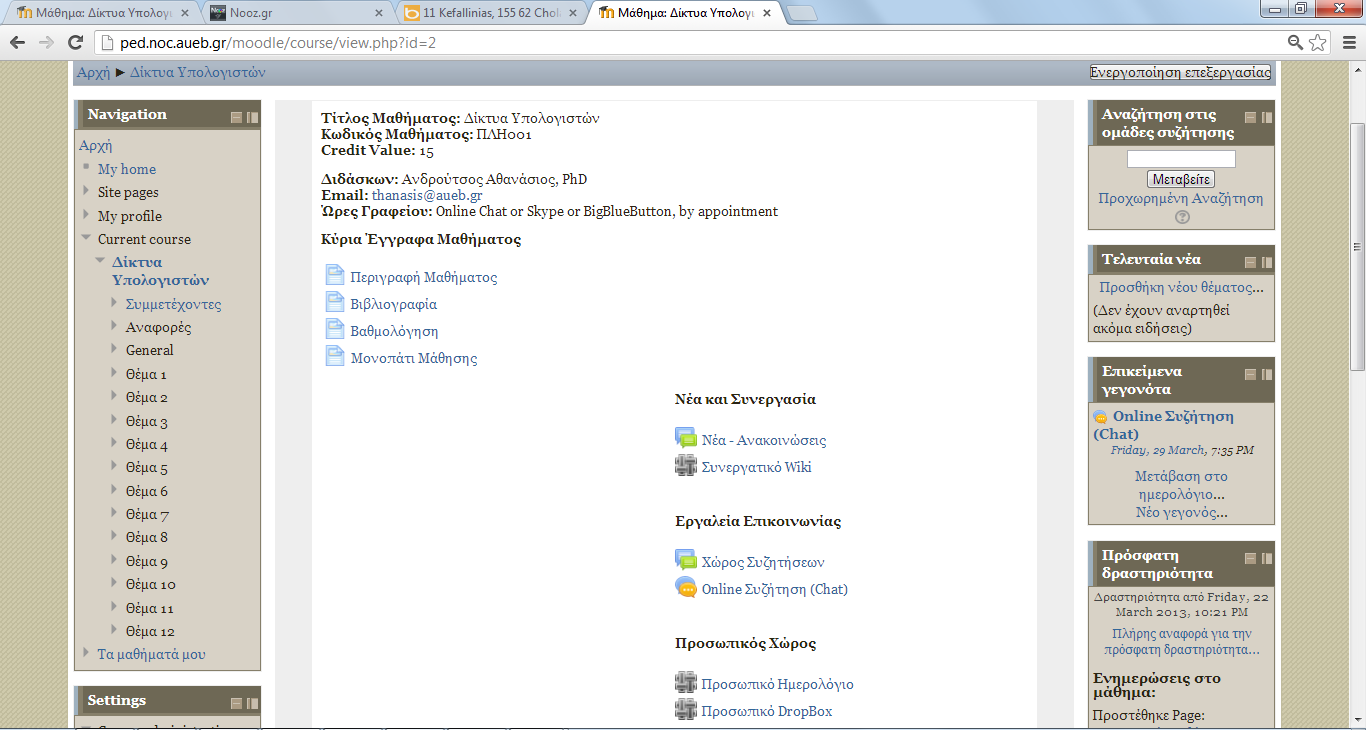This screenshot has height=730, width=1366.
Task: Dock the Navigation block
Action: click(x=252, y=117)
